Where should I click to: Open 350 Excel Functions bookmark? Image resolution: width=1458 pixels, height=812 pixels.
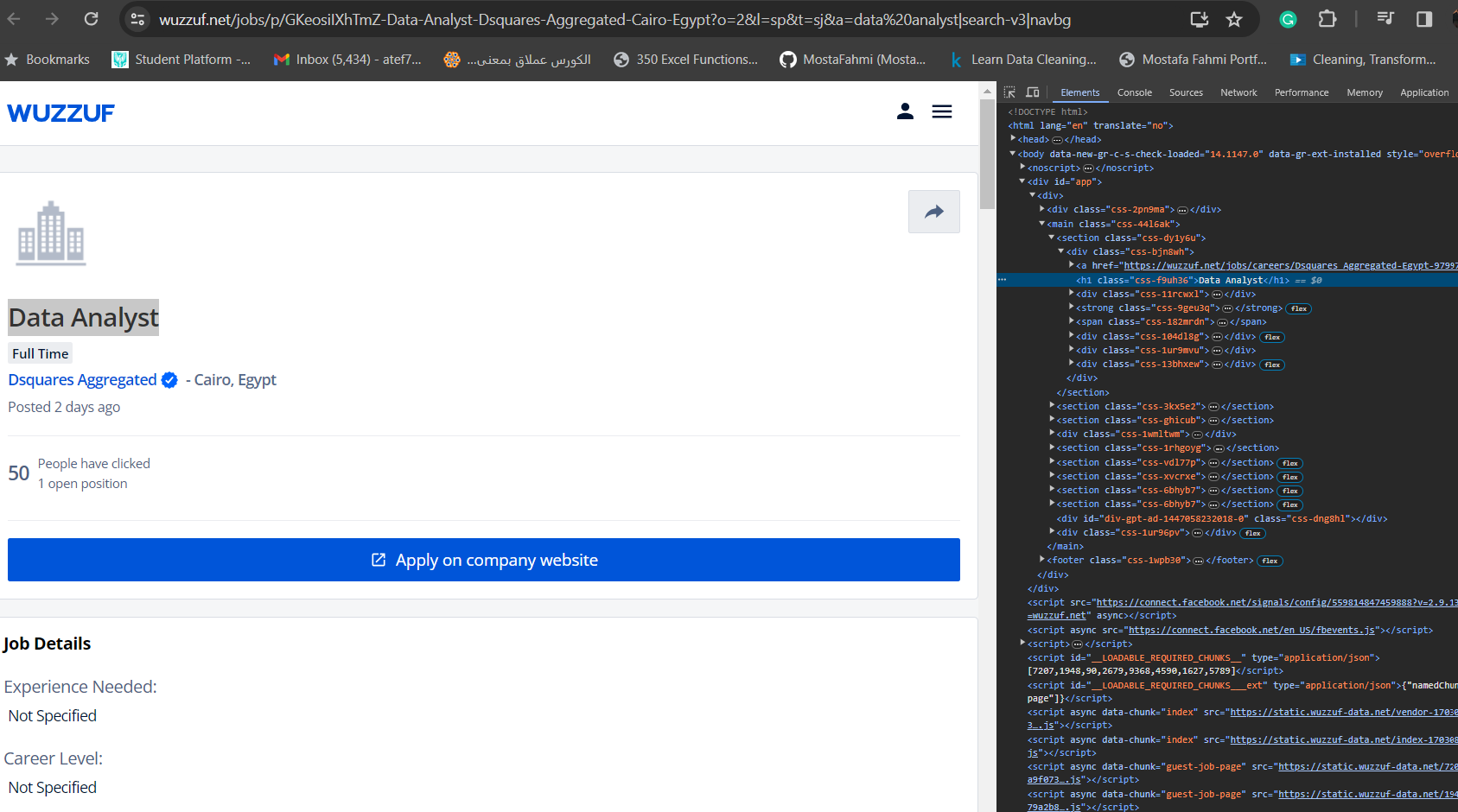click(x=686, y=60)
